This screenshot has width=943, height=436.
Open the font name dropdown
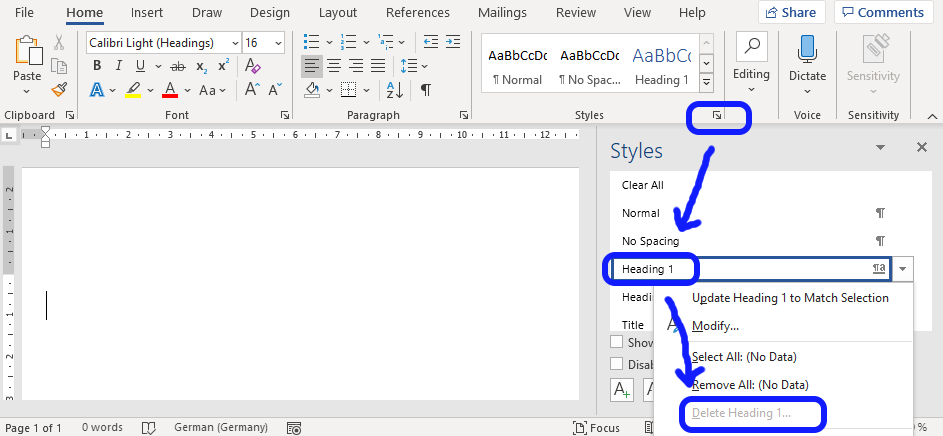[x=235, y=43]
